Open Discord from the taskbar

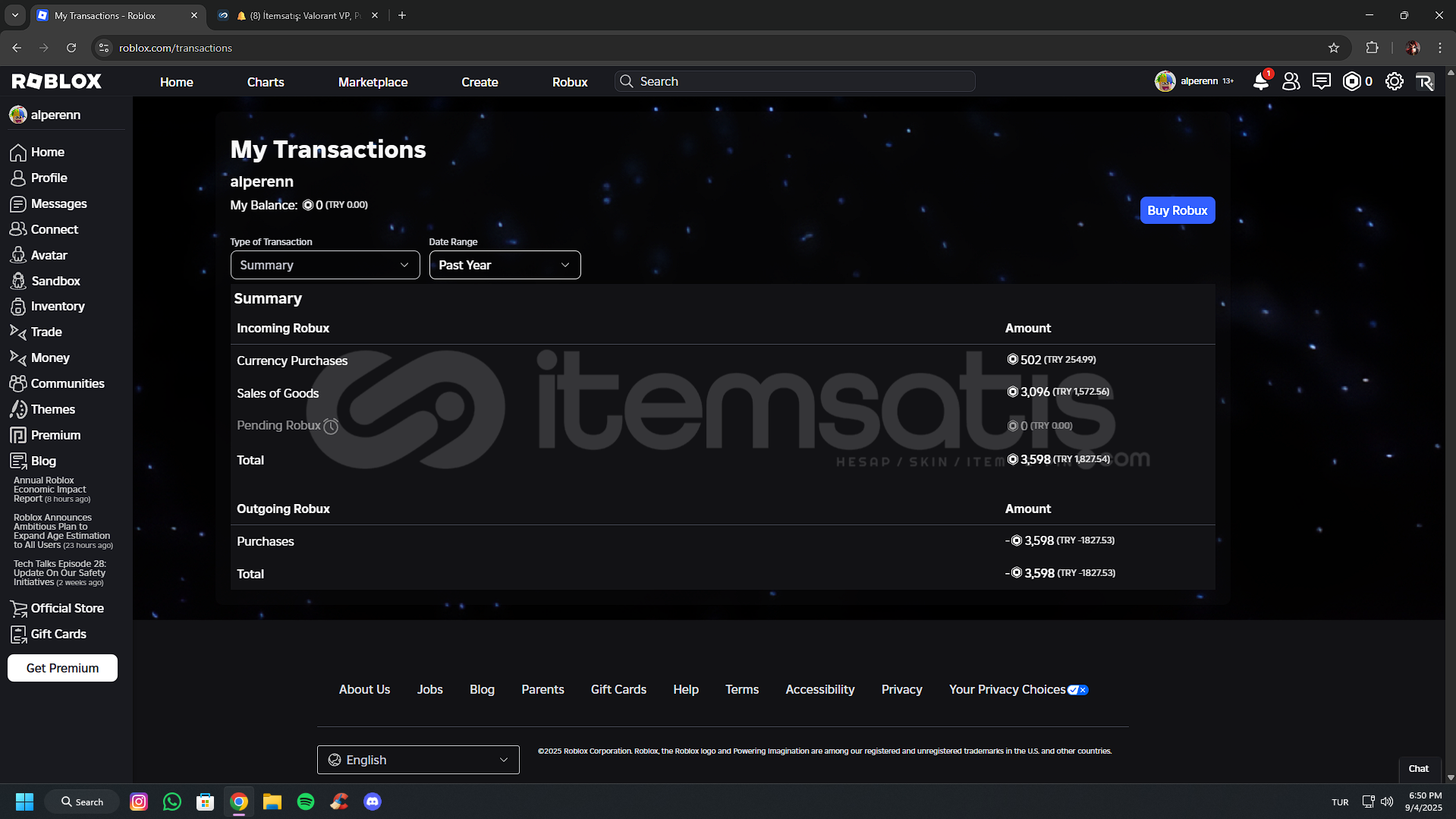(373, 802)
